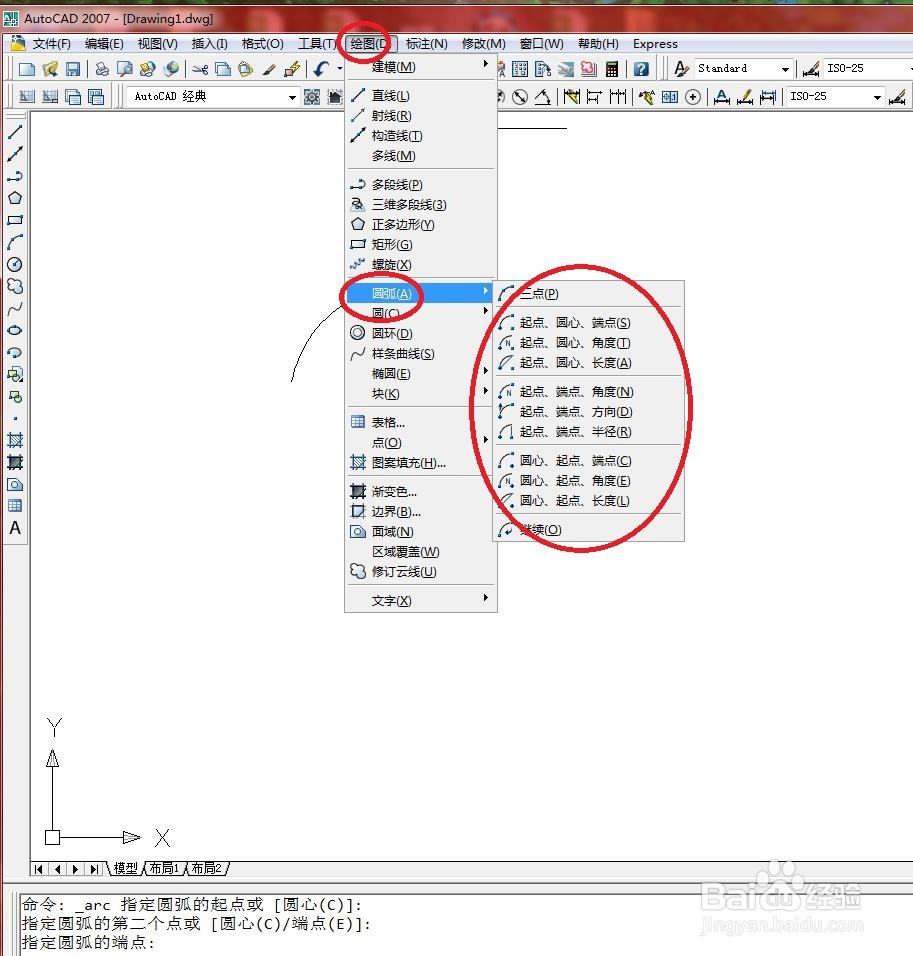Open the 文件(F) menu

pyautogui.click(x=51, y=44)
